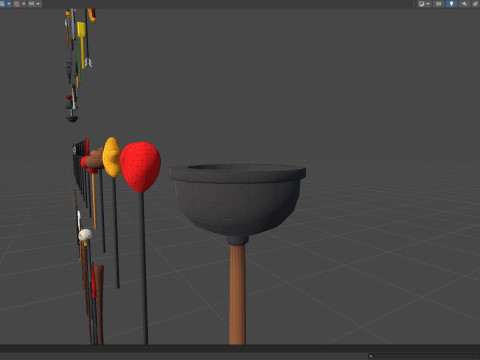480x360 pixels.
Task: Select the wooden plunger handle
Action: (237, 295)
